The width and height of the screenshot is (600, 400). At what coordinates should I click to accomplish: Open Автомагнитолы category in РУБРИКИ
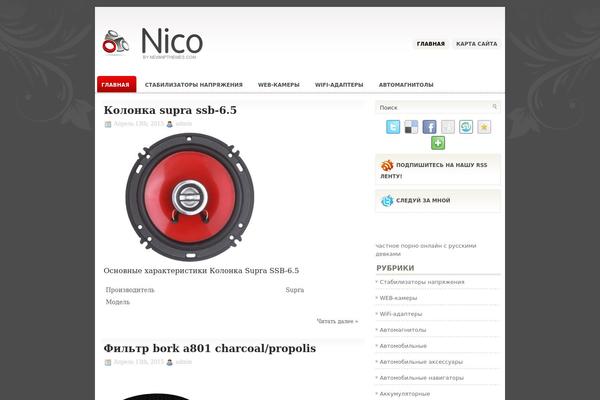(x=403, y=330)
